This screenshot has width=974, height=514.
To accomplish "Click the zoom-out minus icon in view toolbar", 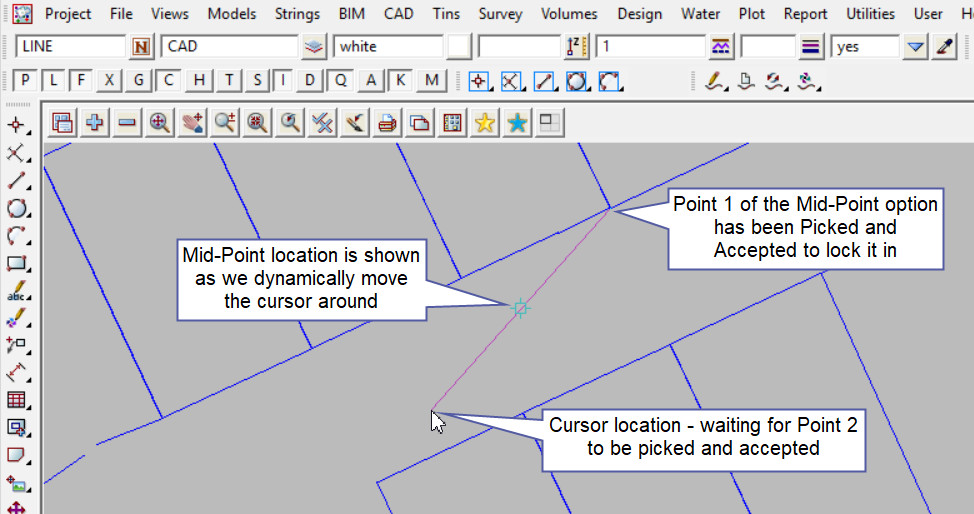I will point(127,122).
